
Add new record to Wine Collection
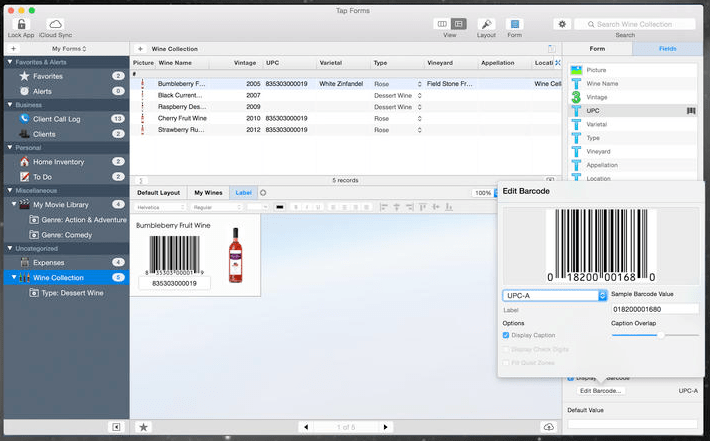tap(140, 48)
